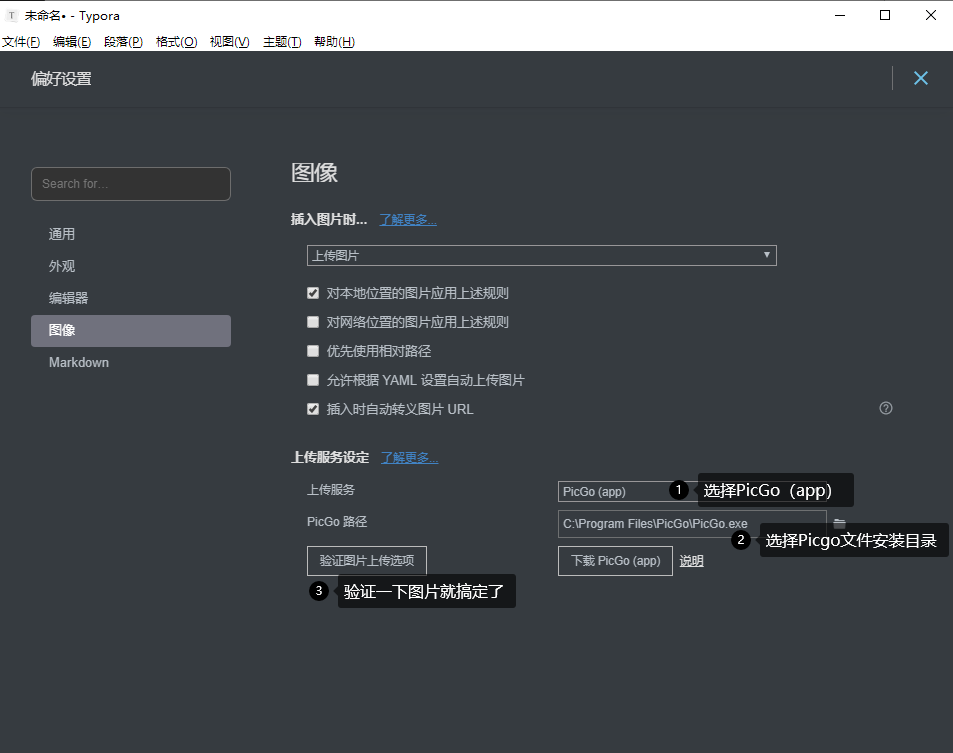Click the 验证图片上传选项 button

tap(366, 560)
